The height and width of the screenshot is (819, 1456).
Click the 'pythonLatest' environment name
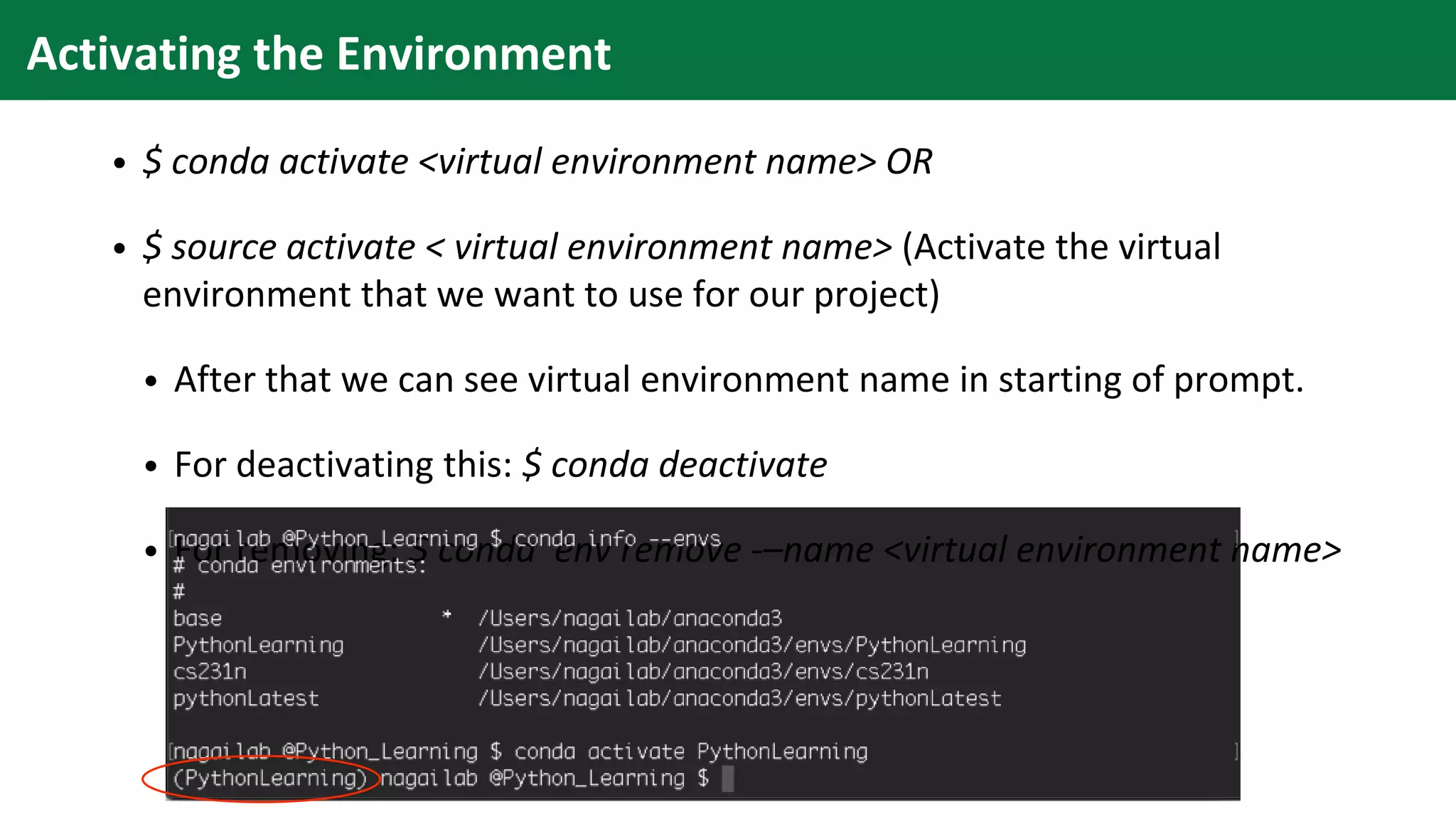pyautogui.click(x=246, y=699)
